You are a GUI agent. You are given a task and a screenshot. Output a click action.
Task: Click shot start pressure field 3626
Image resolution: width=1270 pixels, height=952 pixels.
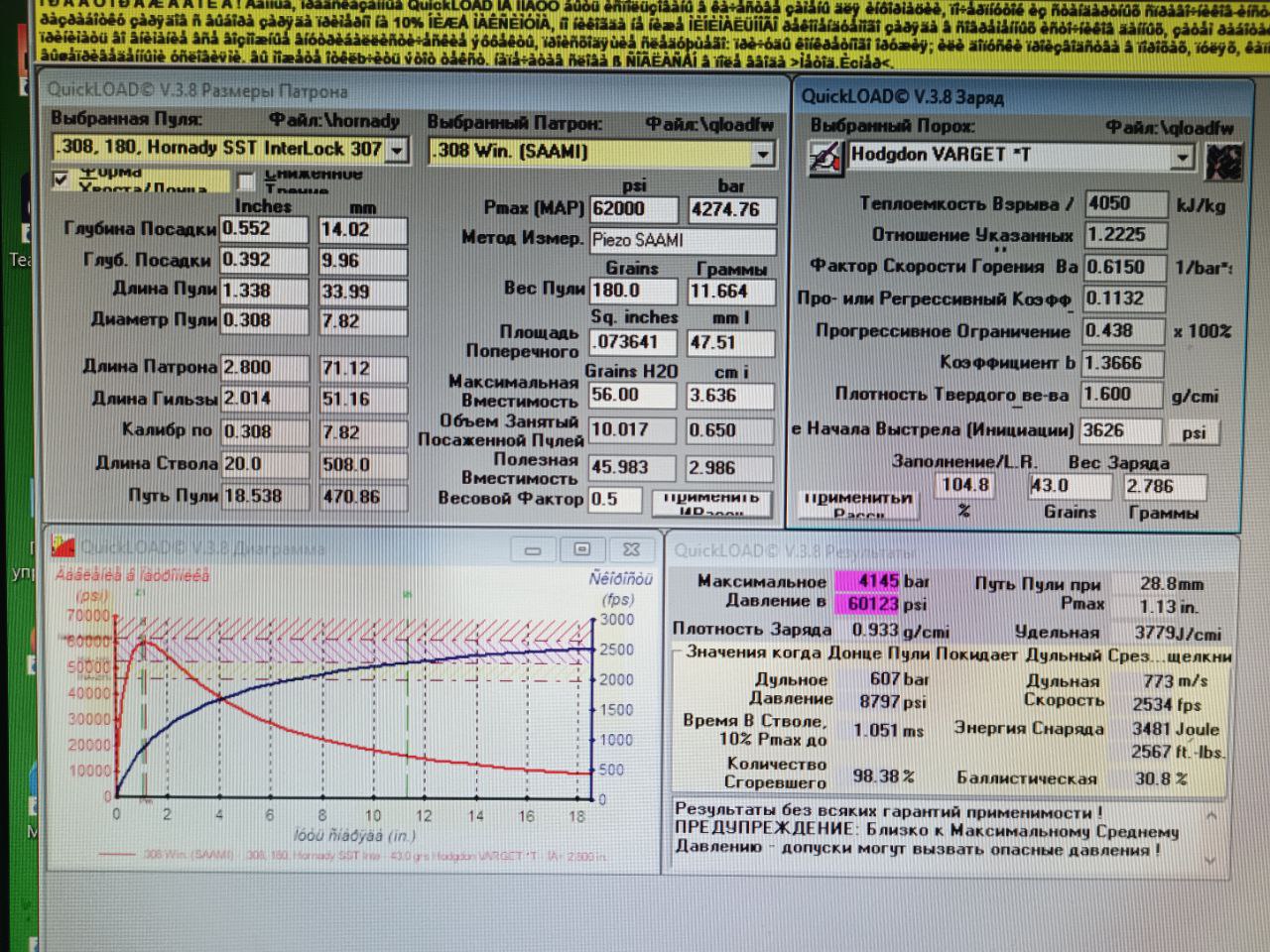pos(1120,431)
